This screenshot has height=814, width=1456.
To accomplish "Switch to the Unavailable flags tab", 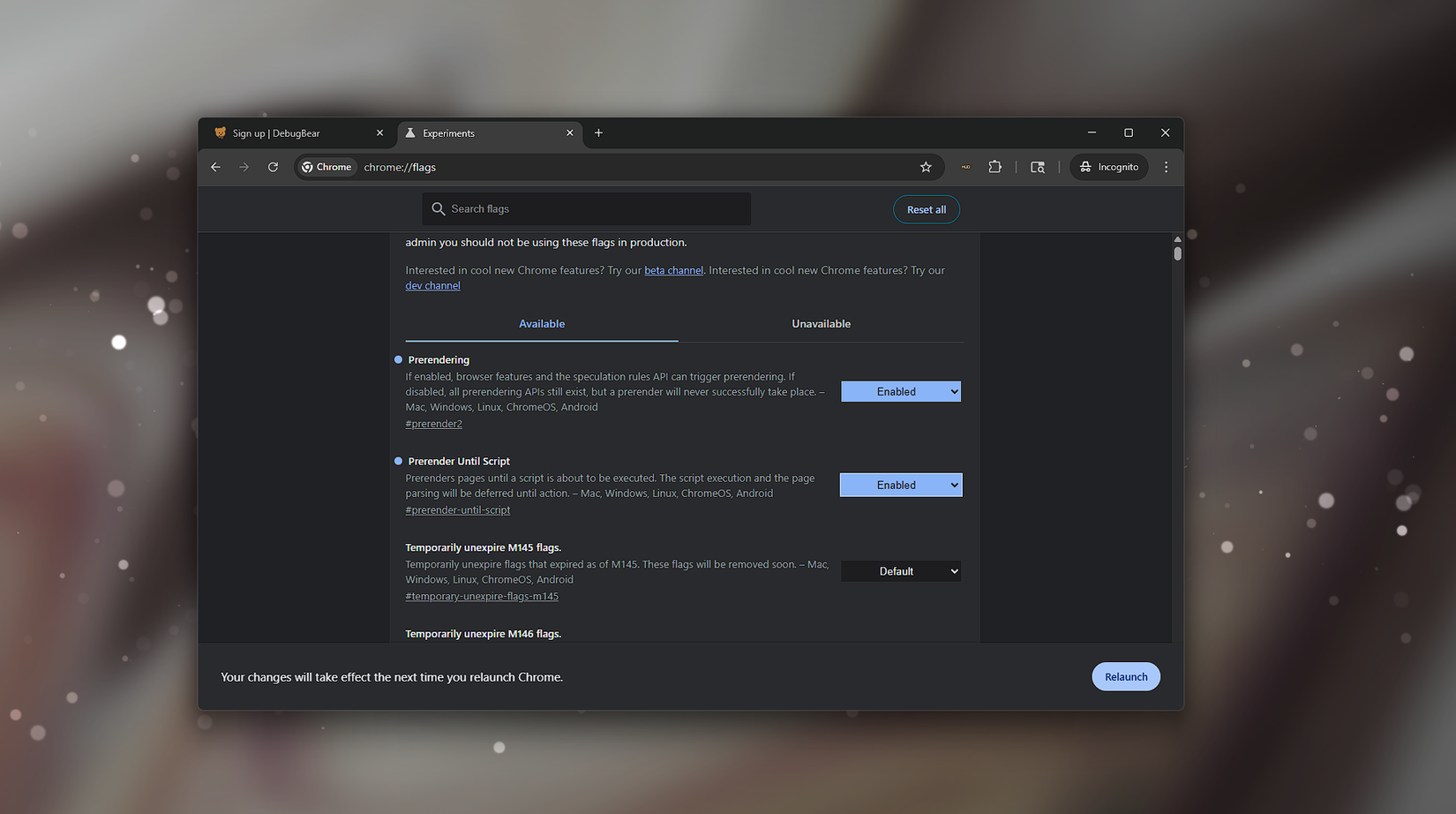I will pos(821,323).
